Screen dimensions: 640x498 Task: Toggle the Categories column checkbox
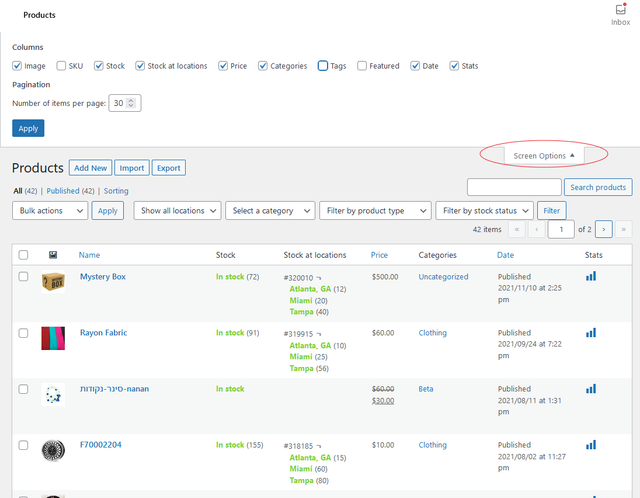pos(263,66)
